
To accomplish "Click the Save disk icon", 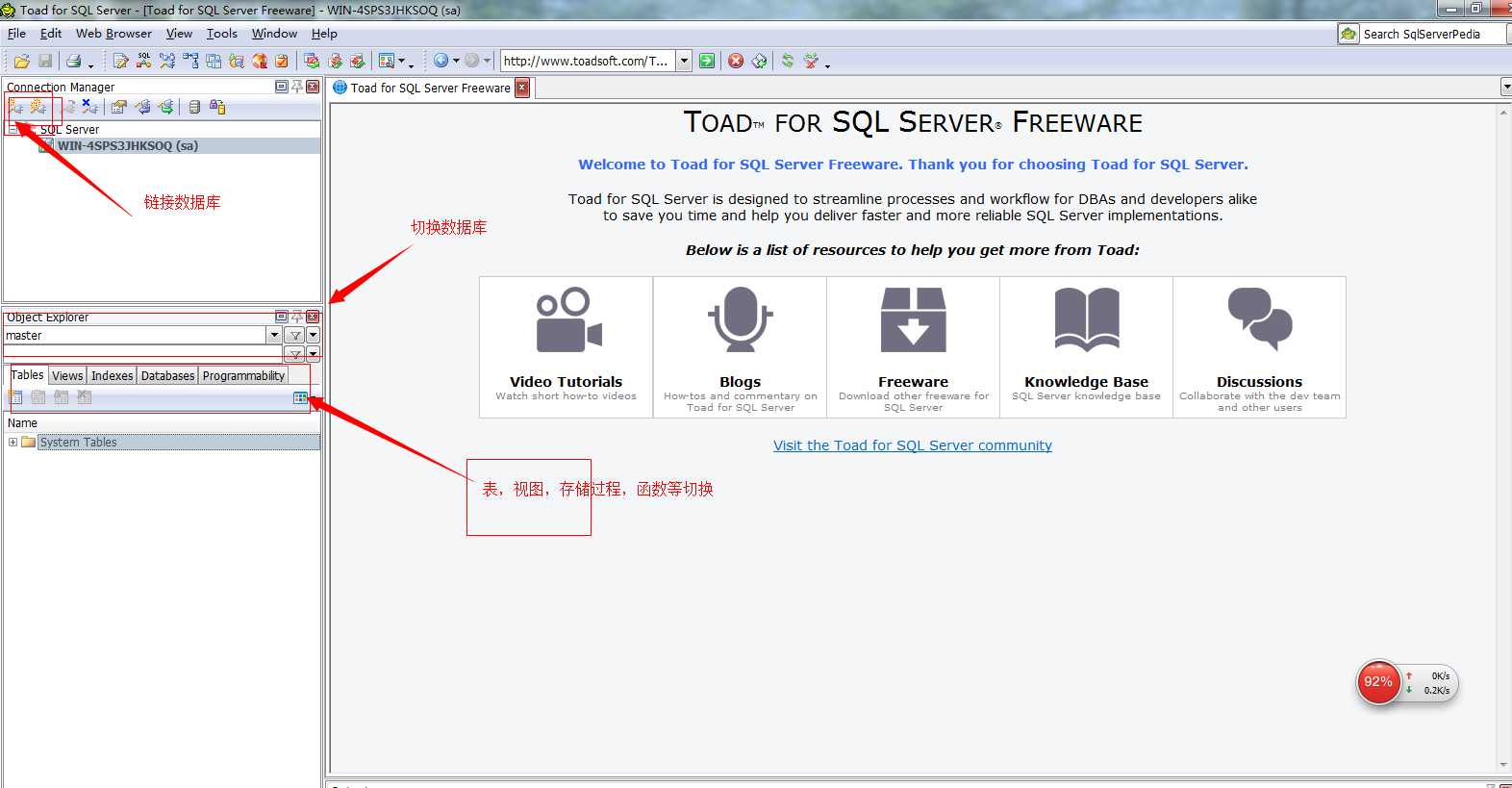I will (x=45, y=61).
